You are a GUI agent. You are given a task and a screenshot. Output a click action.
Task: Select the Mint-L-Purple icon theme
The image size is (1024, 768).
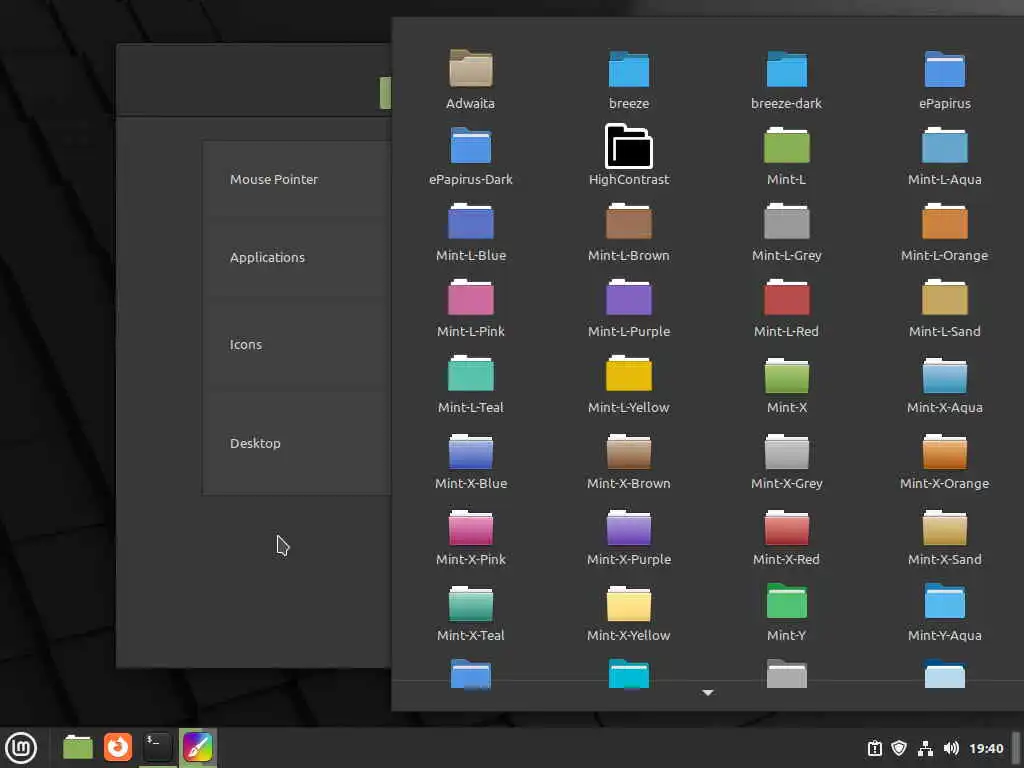(x=628, y=308)
